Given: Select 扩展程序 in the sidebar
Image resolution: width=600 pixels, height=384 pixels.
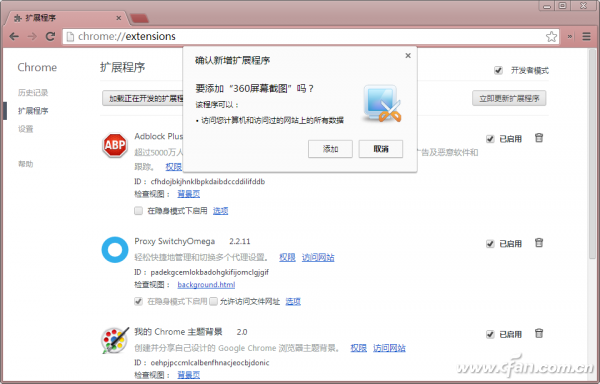Looking at the screenshot, I should click(x=33, y=111).
